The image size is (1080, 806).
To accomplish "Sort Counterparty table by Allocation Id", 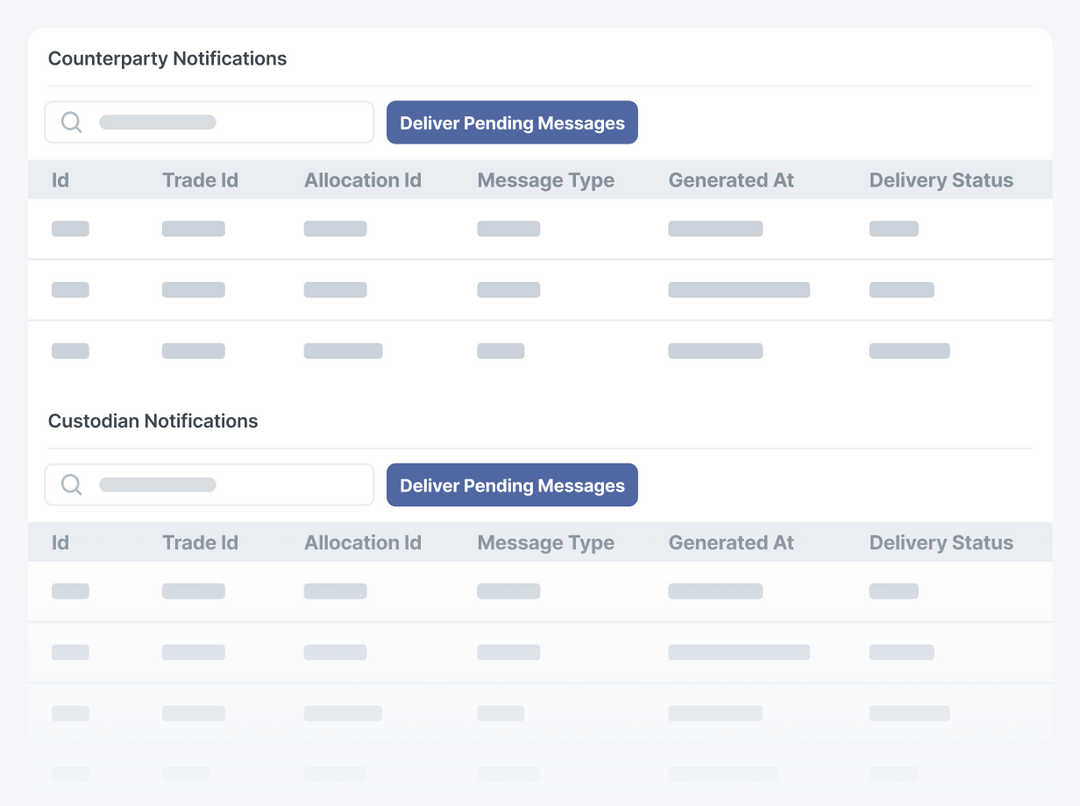I will click(x=363, y=180).
